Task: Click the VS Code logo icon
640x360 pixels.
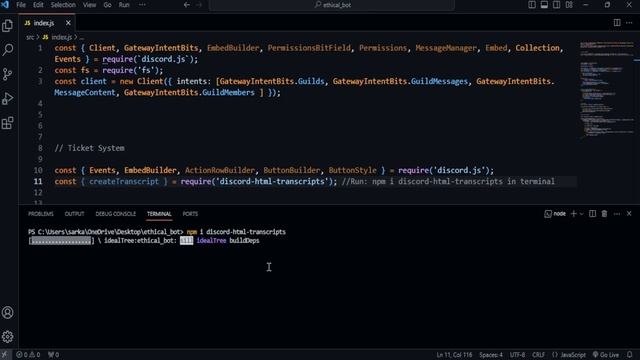Action: [x=5, y=5]
